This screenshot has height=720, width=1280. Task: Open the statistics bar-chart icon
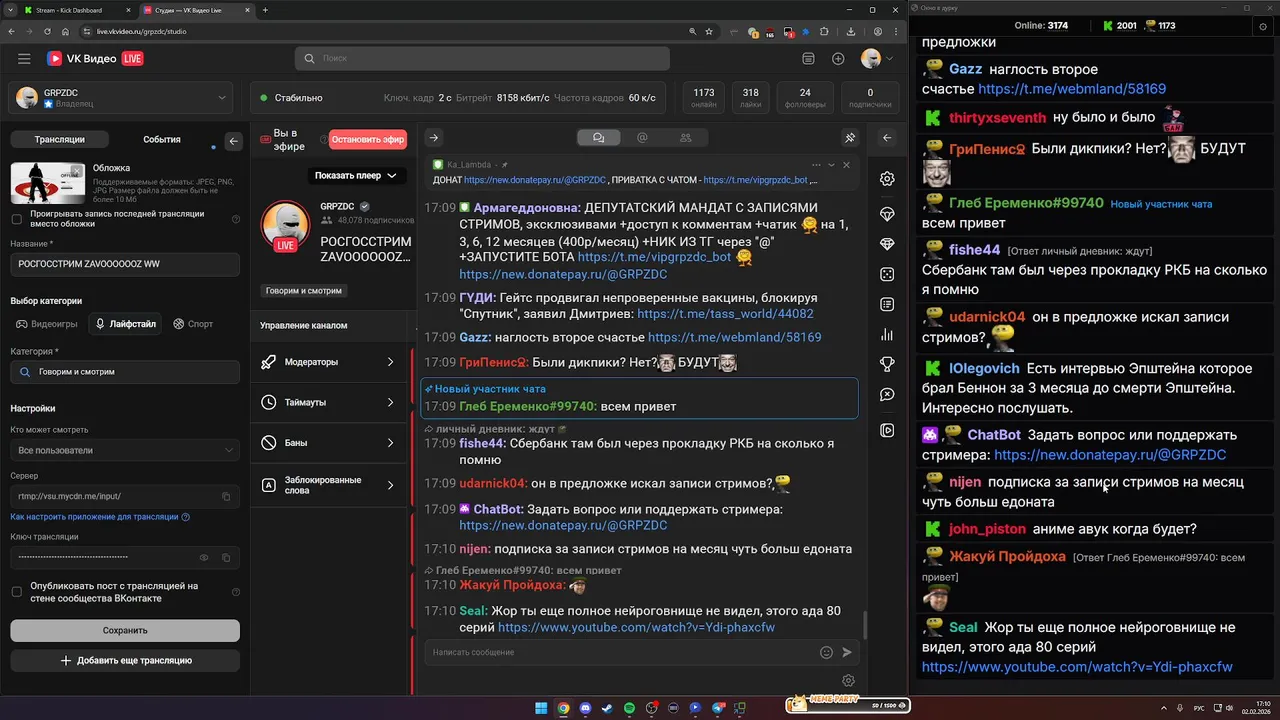coord(887,335)
